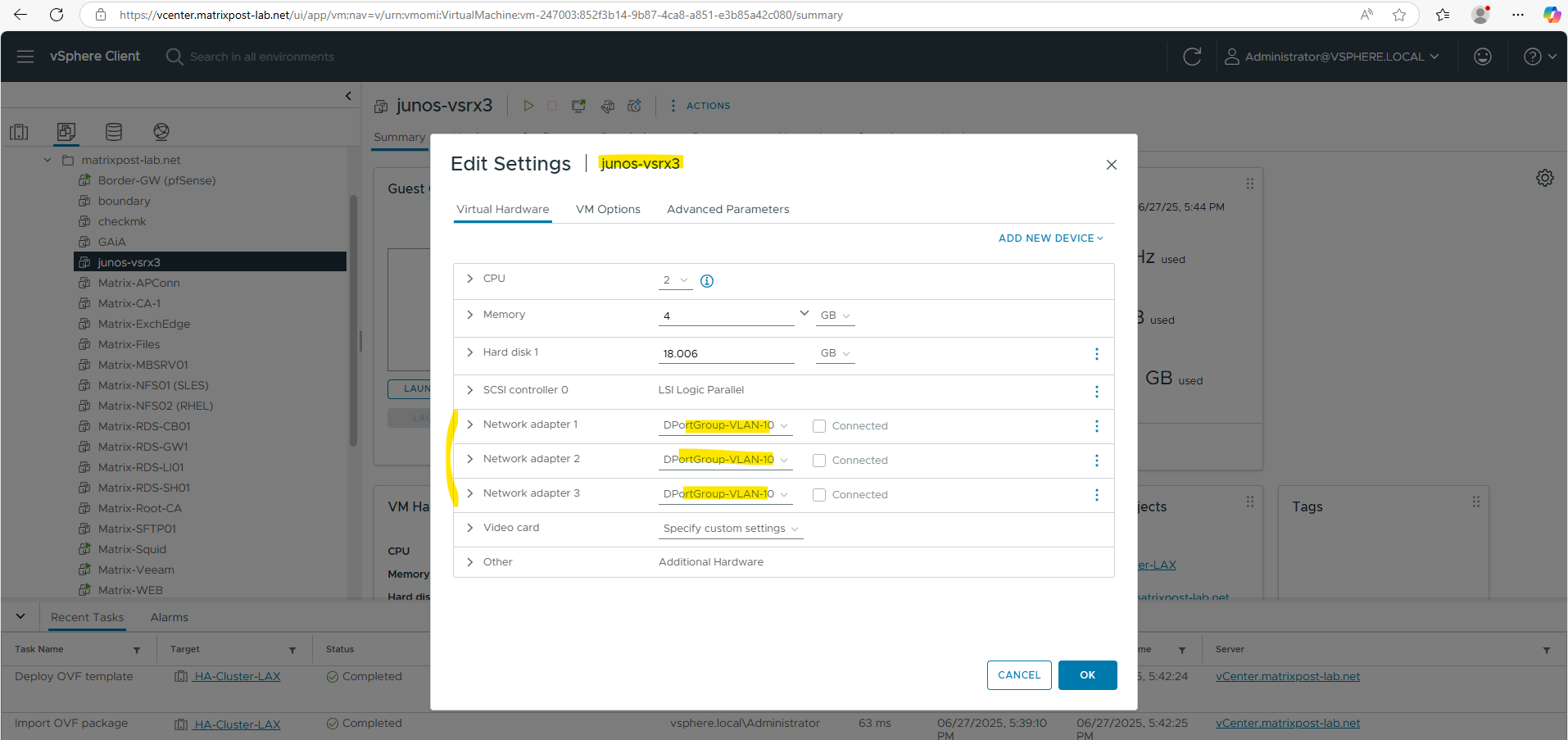Open Network adapter 3 options menu
This screenshot has width=1568, height=740.
click(1096, 495)
